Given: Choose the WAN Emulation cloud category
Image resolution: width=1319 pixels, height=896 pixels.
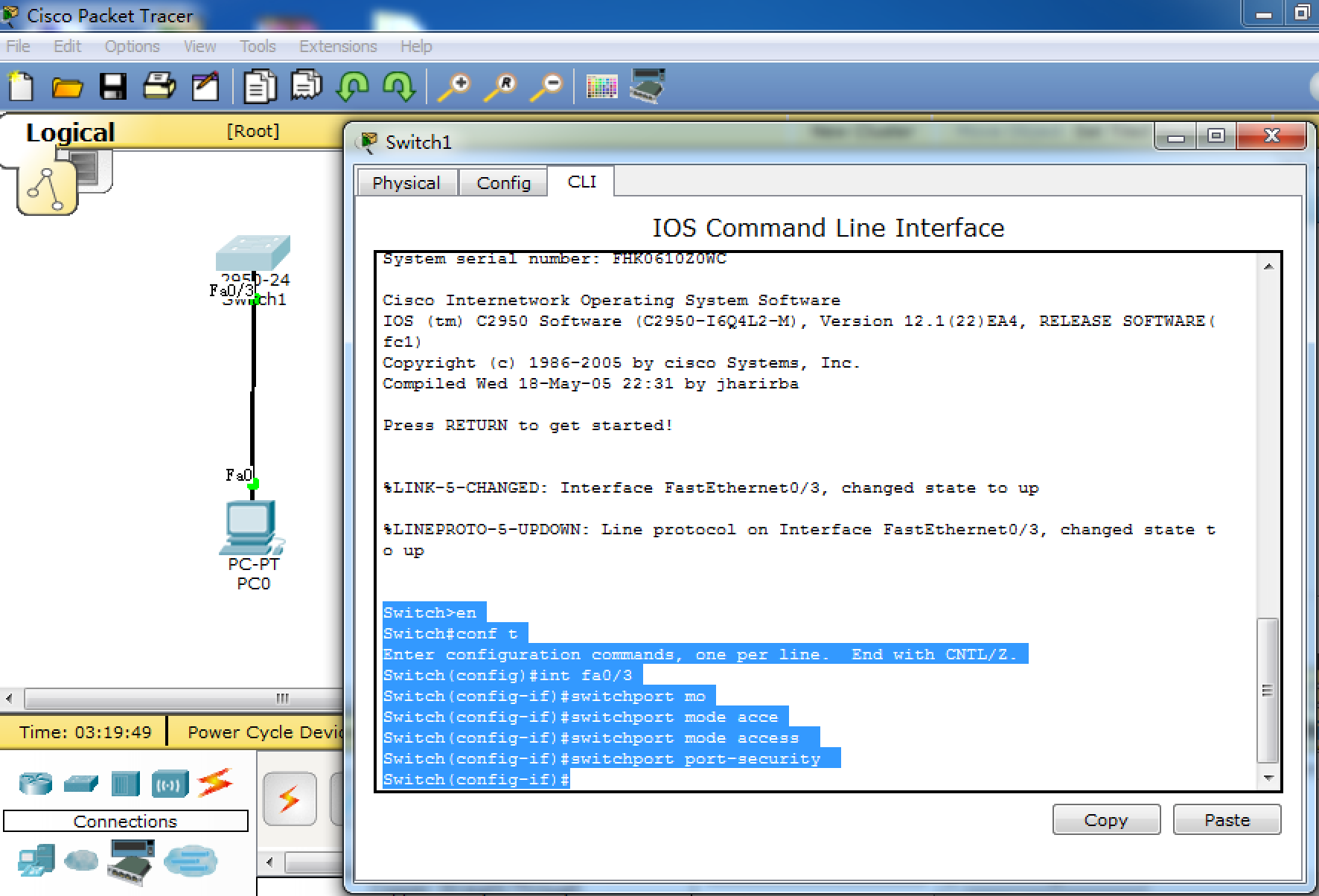Looking at the screenshot, I should (x=81, y=862).
